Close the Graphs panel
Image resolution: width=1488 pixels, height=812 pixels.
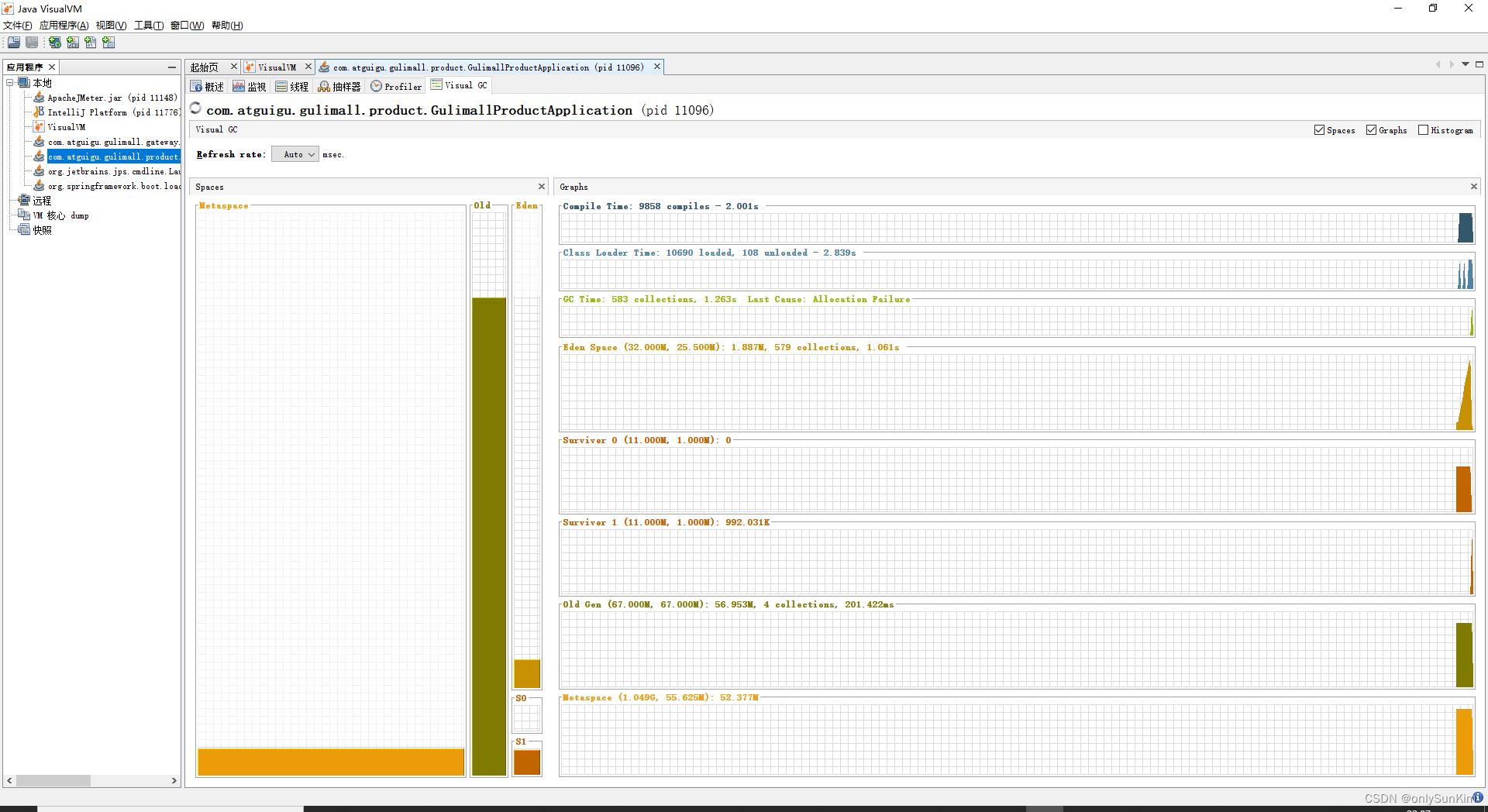(1473, 187)
